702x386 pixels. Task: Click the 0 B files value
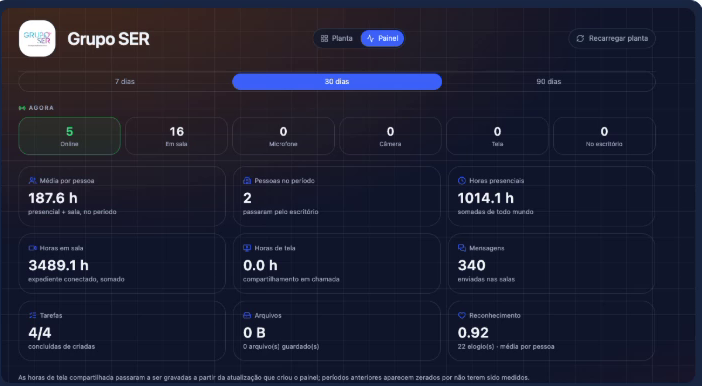(x=254, y=333)
